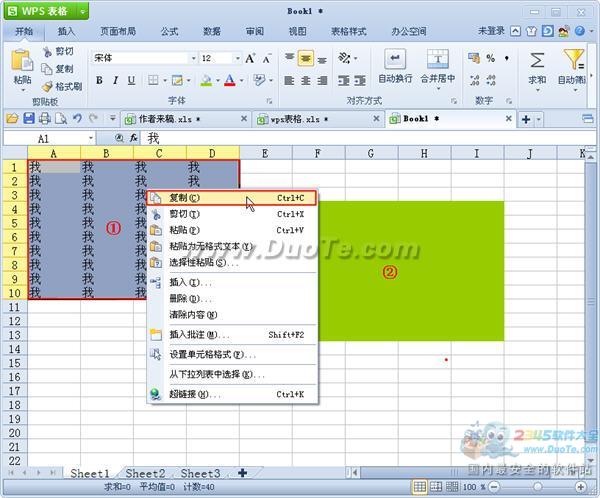Image resolution: width=600 pixels, height=498 pixels.
Task: Click the red font color A icon
Action: [230, 80]
